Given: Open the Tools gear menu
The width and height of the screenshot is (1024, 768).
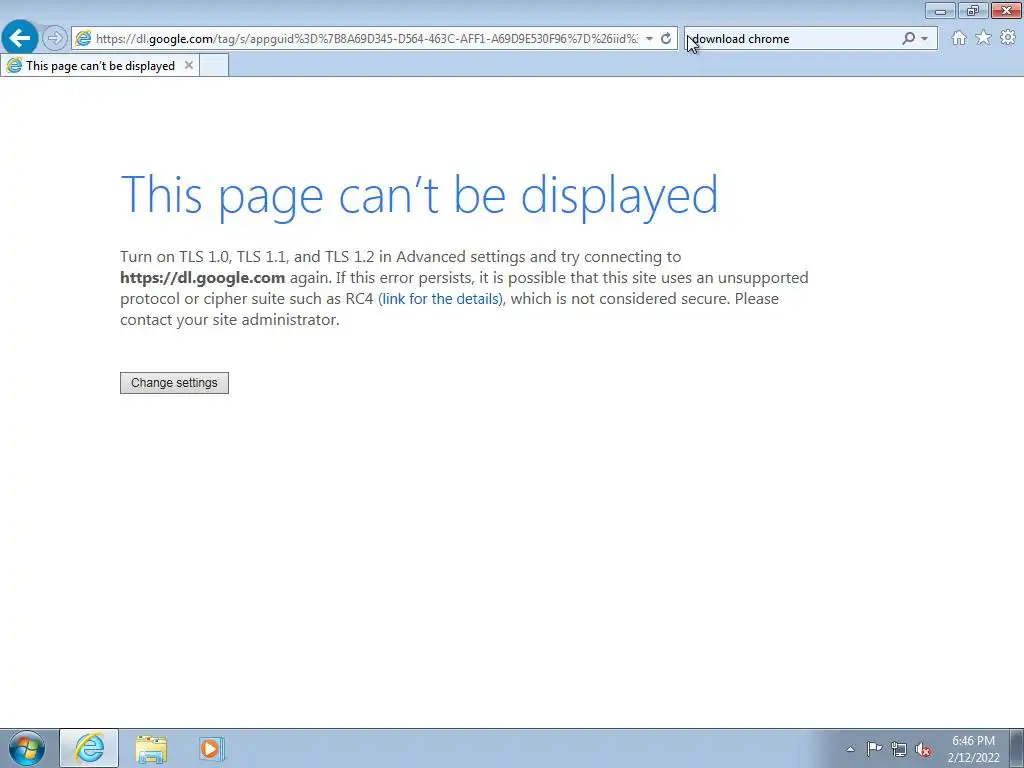Looking at the screenshot, I should click(1008, 38).
